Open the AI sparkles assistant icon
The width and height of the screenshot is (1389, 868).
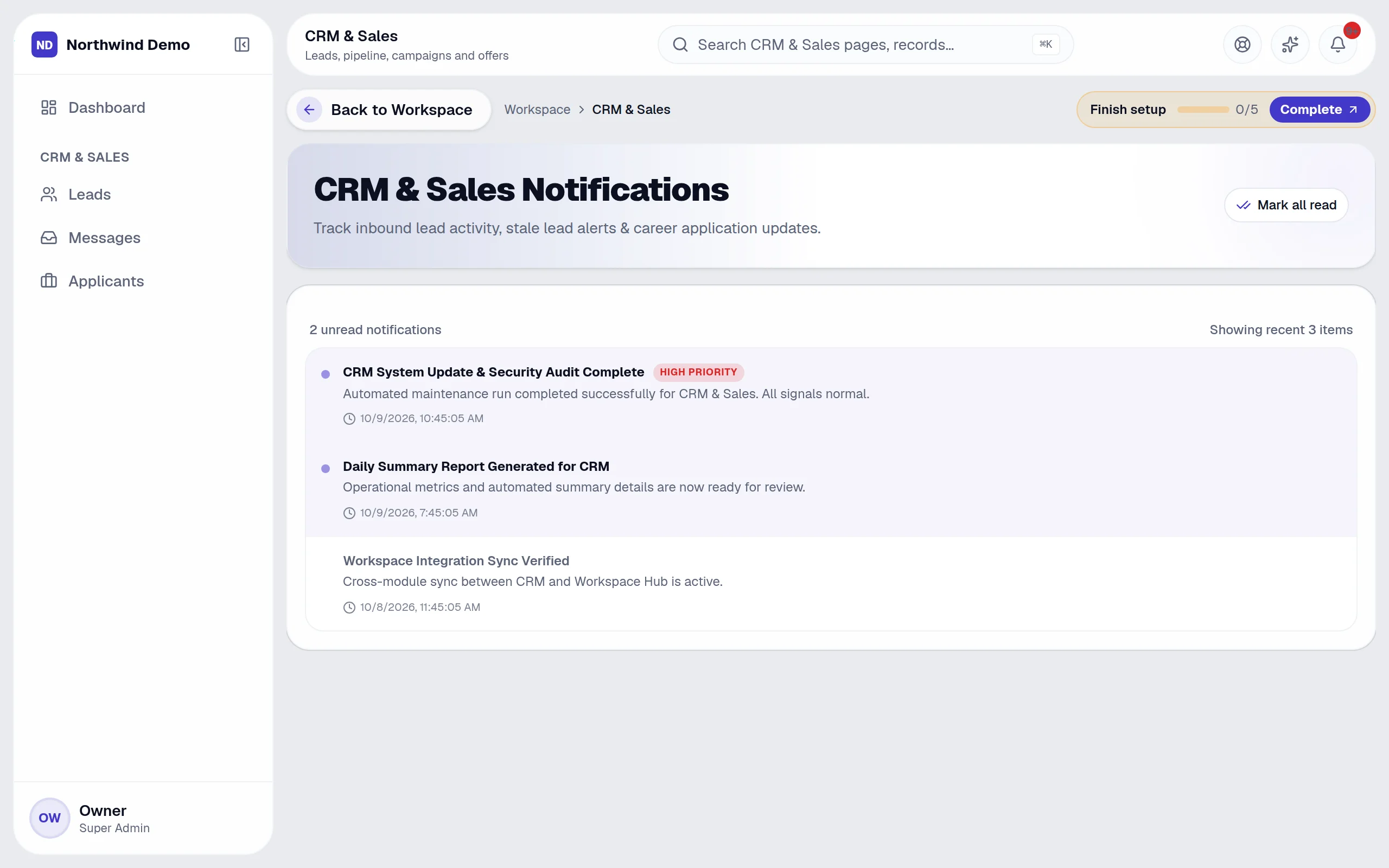coord(1290,44)
